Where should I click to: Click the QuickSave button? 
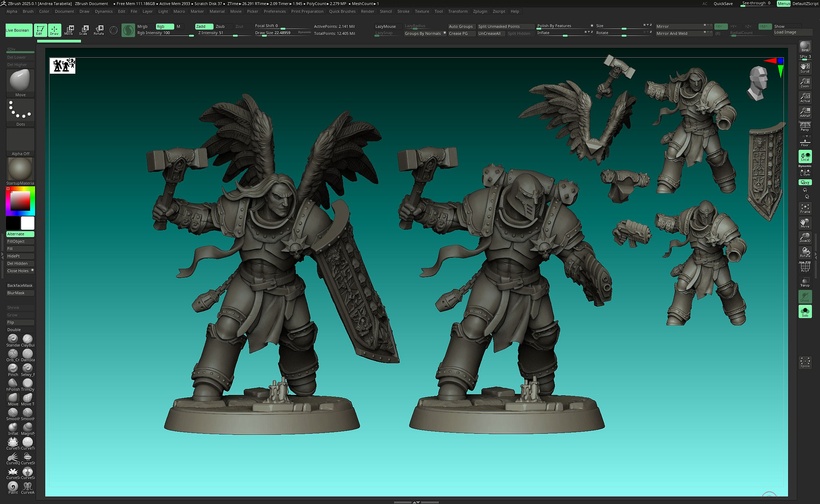pyautogui.click(x=723, y=4)
